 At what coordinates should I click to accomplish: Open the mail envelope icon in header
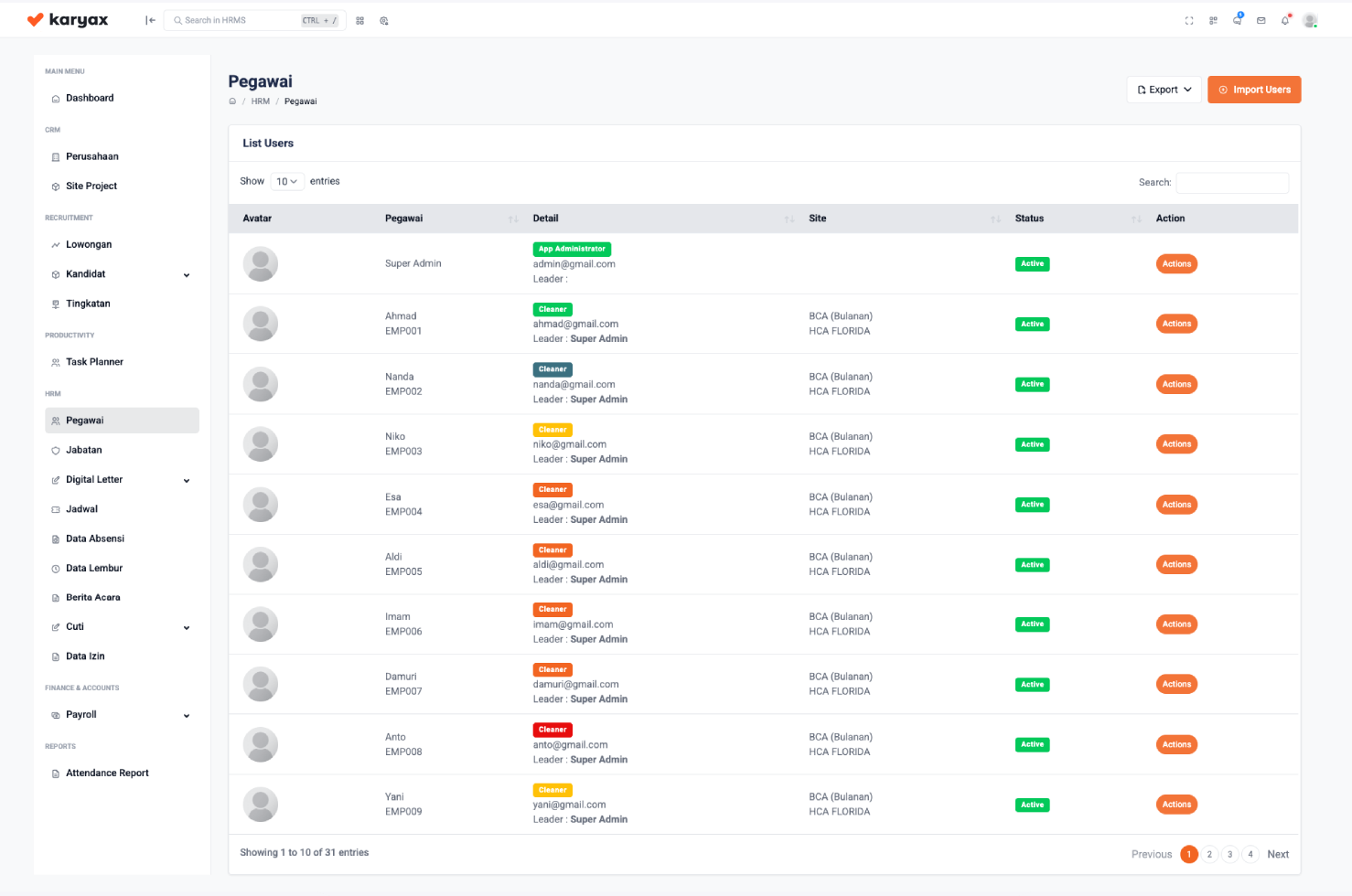(x=1261, y=20)
